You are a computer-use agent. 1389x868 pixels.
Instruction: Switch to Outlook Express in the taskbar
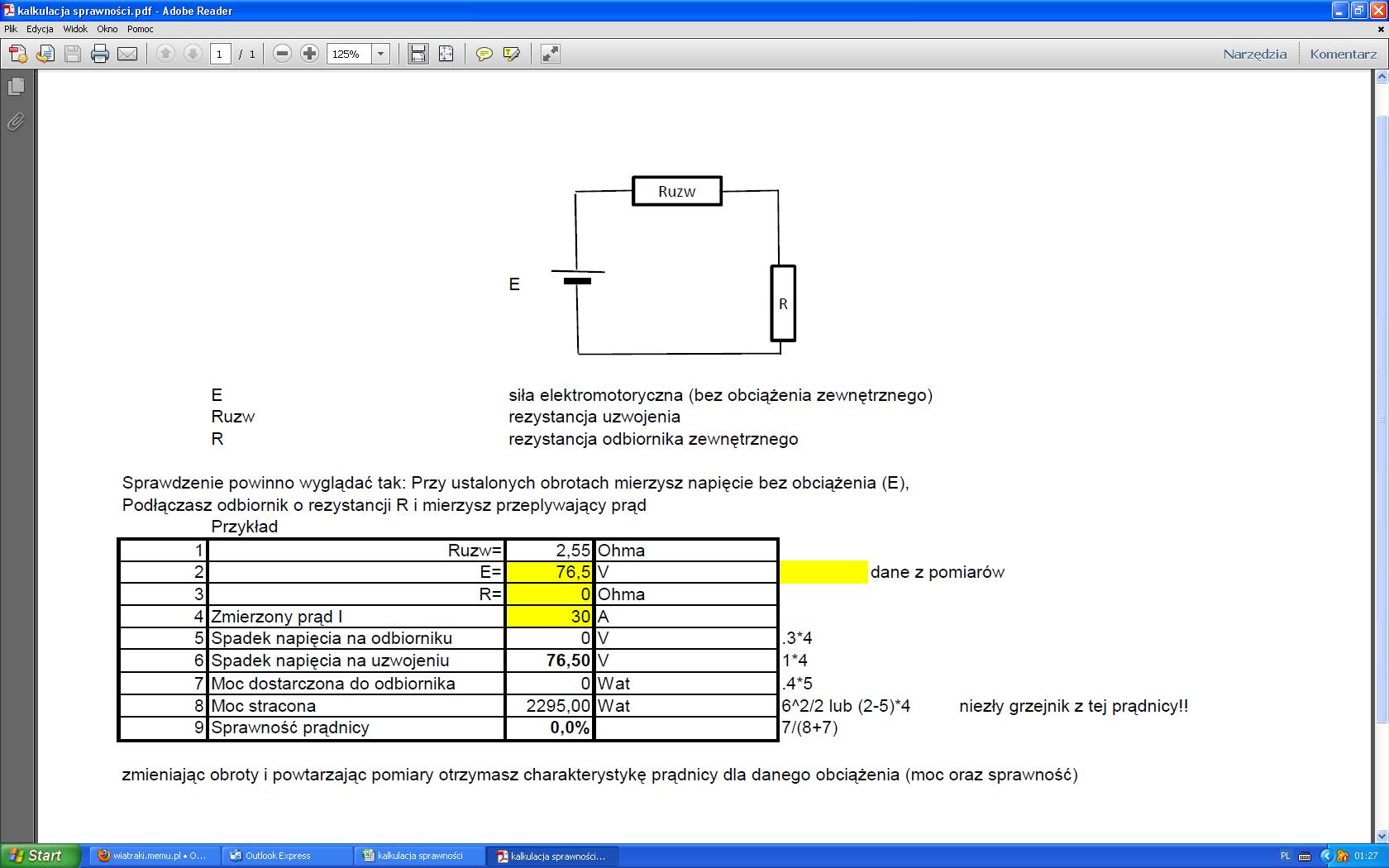coord(277,856)
